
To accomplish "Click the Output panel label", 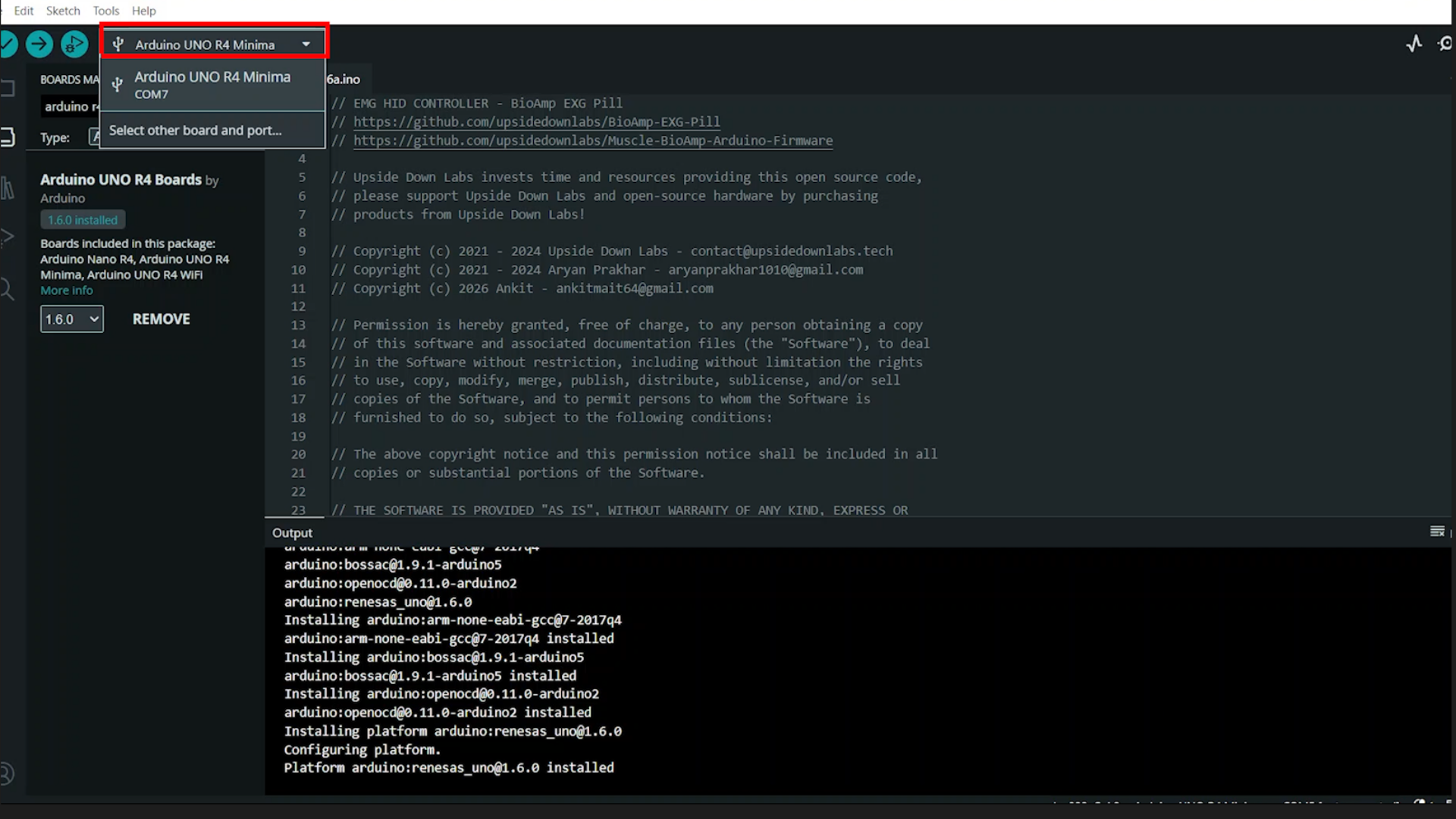I will coord(292,533).
